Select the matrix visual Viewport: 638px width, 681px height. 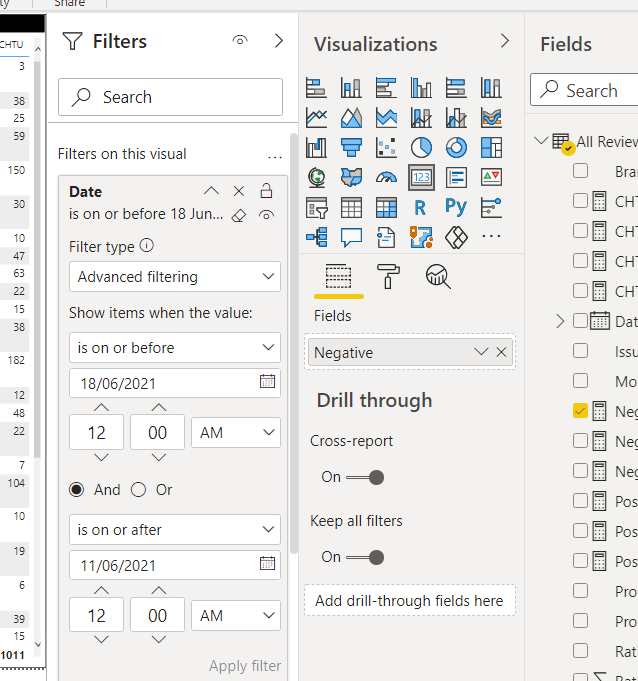tap(386, 207)
